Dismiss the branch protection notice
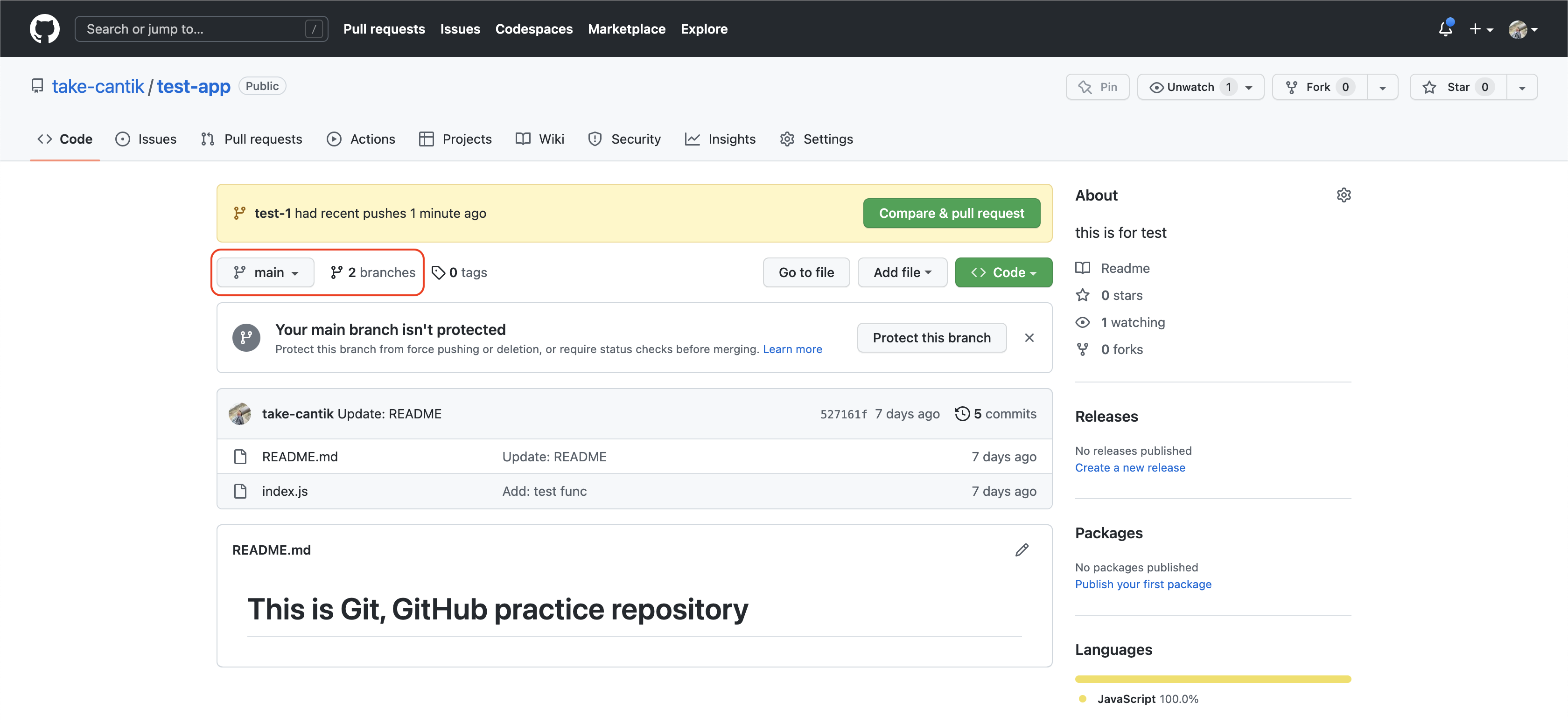 pos(1029,338)
